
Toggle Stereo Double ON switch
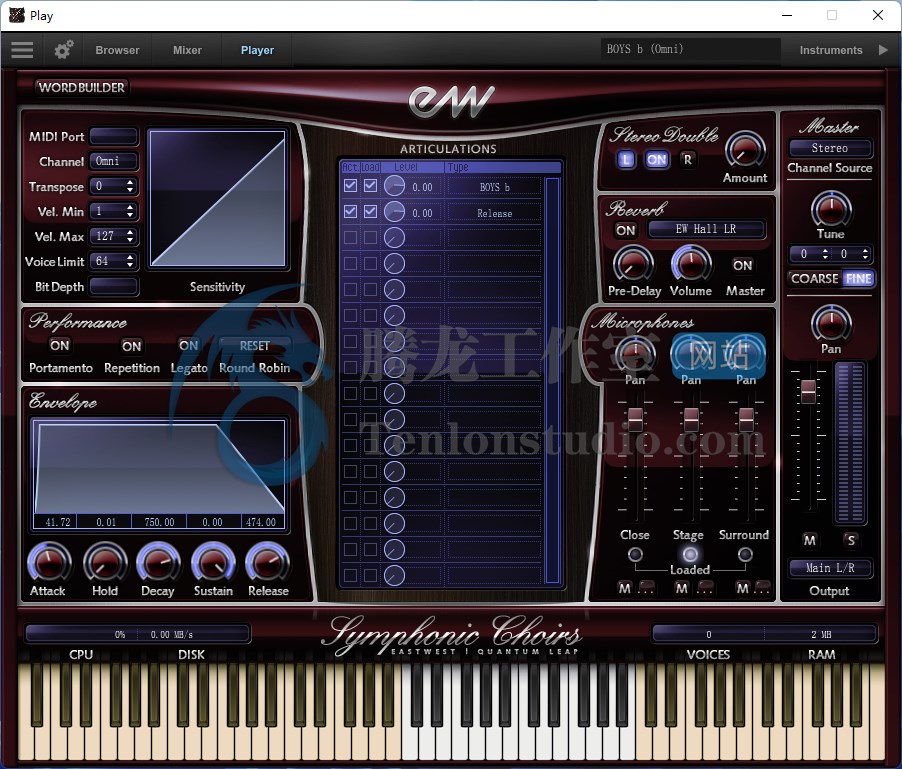(x=656, y=159)
